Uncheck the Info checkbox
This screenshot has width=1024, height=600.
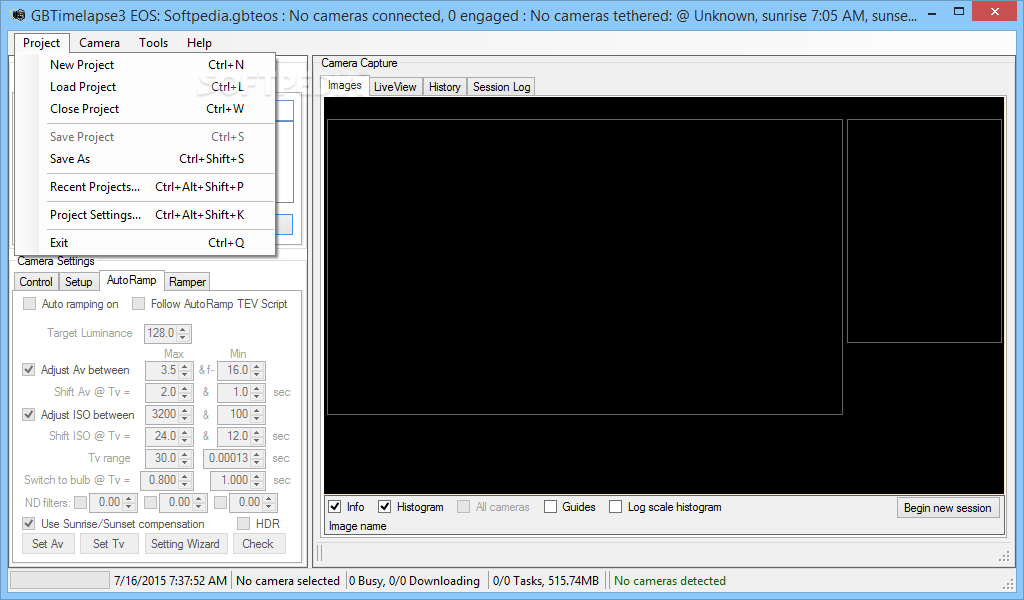[x=335, y=507]
